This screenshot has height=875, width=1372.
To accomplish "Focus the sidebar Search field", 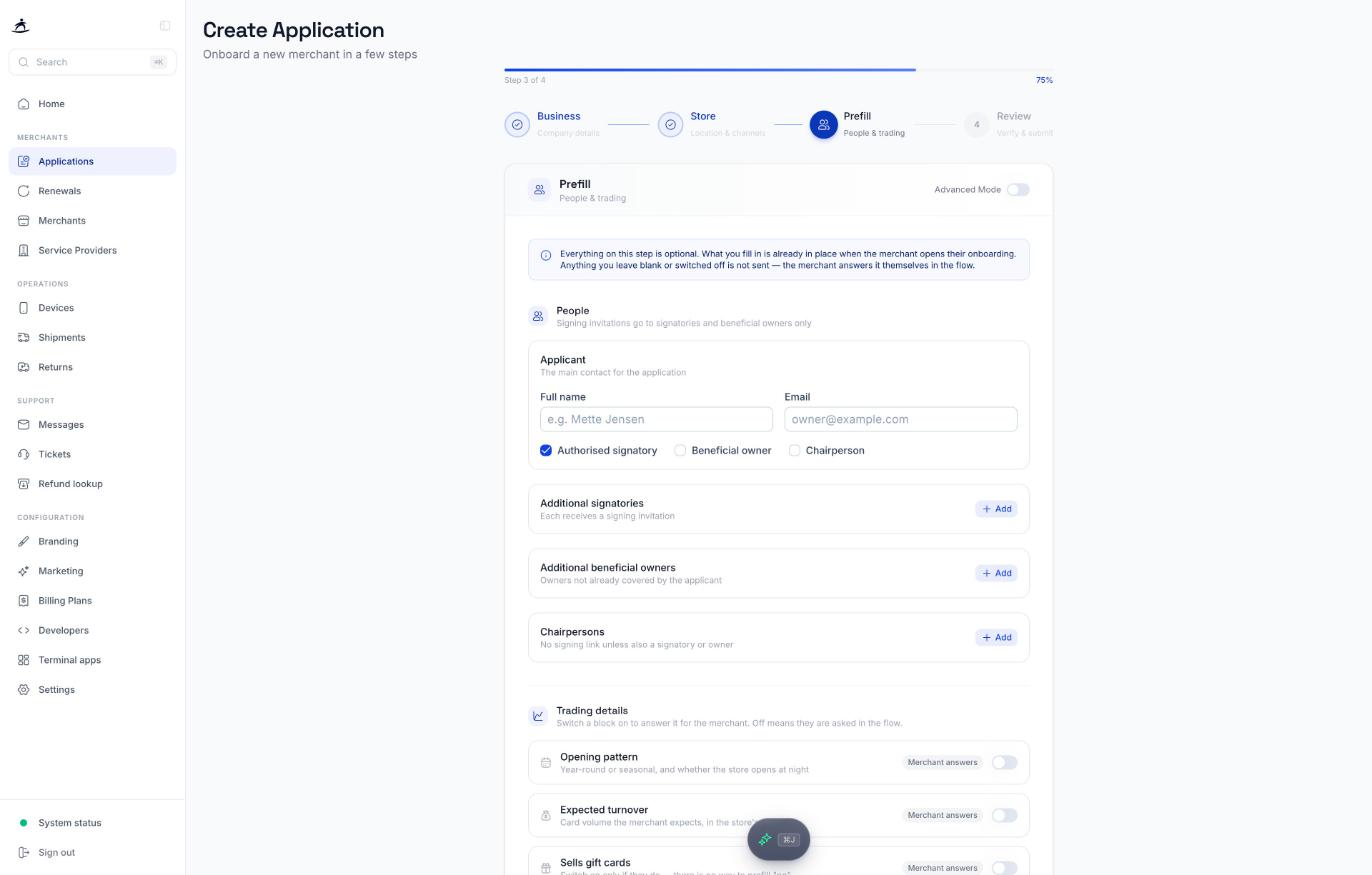I will coord(92,62).
